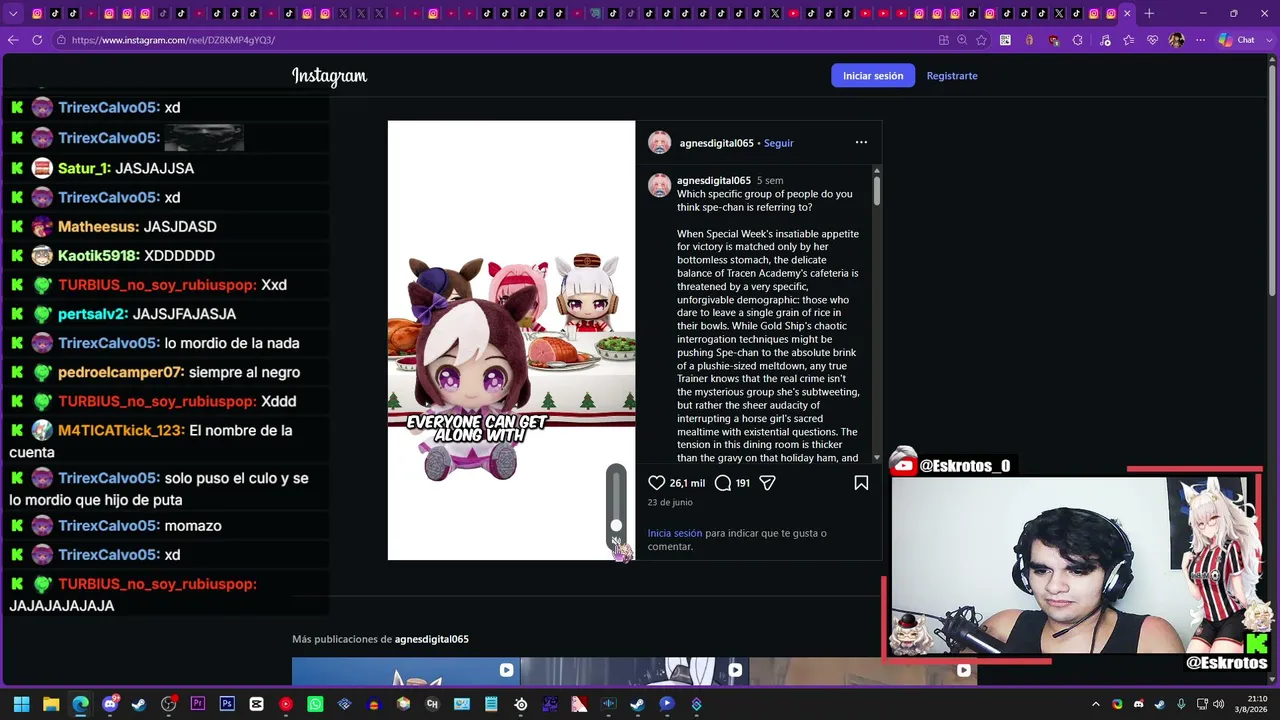Open browser essentials heart-pulse icon
Viewport: 1280px width, 720px height.
[x=1153, y=40]
